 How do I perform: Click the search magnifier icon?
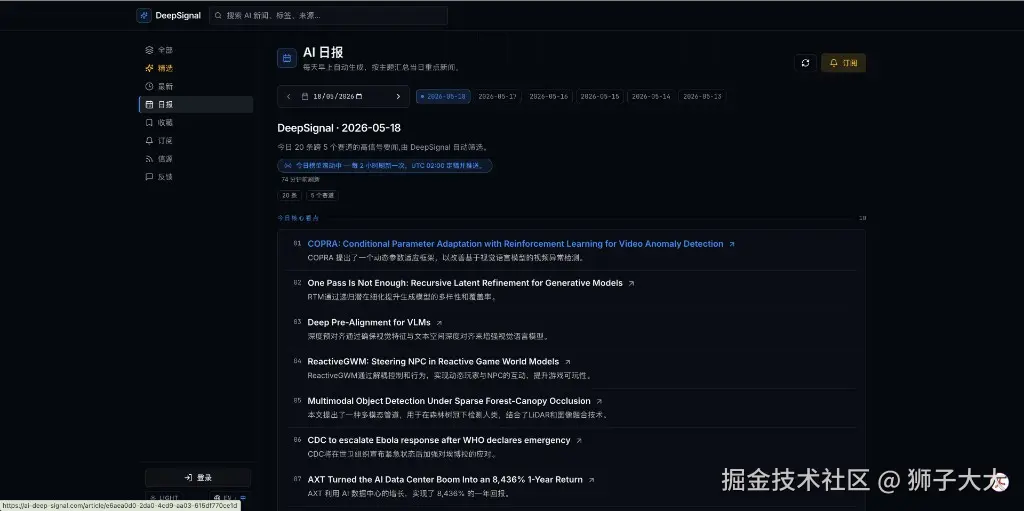point(219,16)
